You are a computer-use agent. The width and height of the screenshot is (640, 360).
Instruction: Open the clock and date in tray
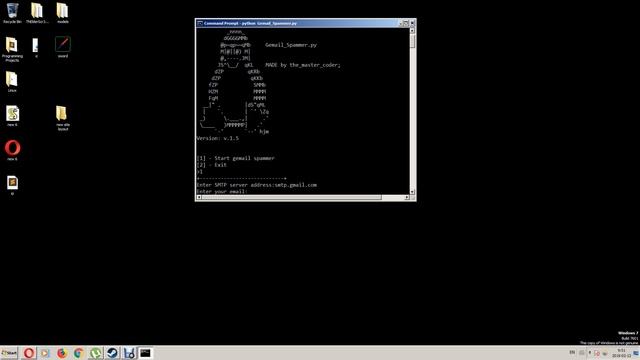(x=621, y=353)
